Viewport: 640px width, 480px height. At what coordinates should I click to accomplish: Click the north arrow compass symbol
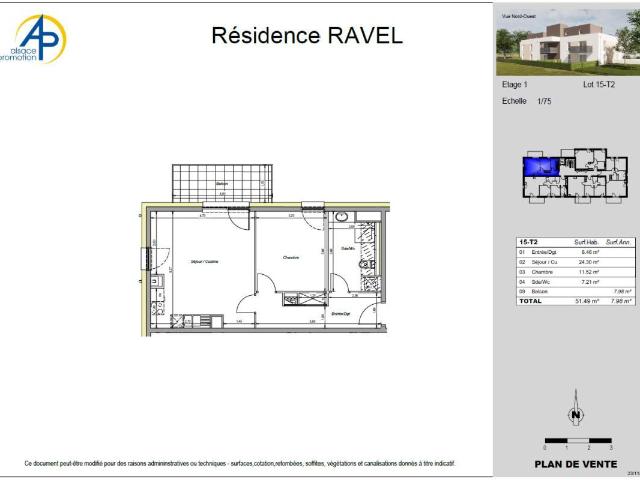click(576, 408)
